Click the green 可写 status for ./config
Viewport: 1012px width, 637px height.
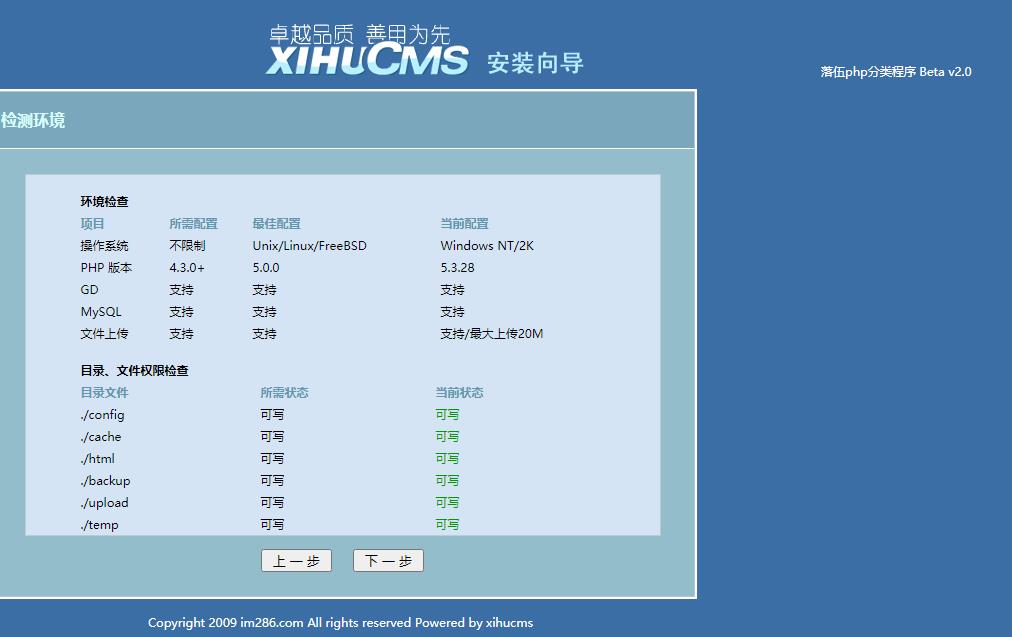(447, 415)
